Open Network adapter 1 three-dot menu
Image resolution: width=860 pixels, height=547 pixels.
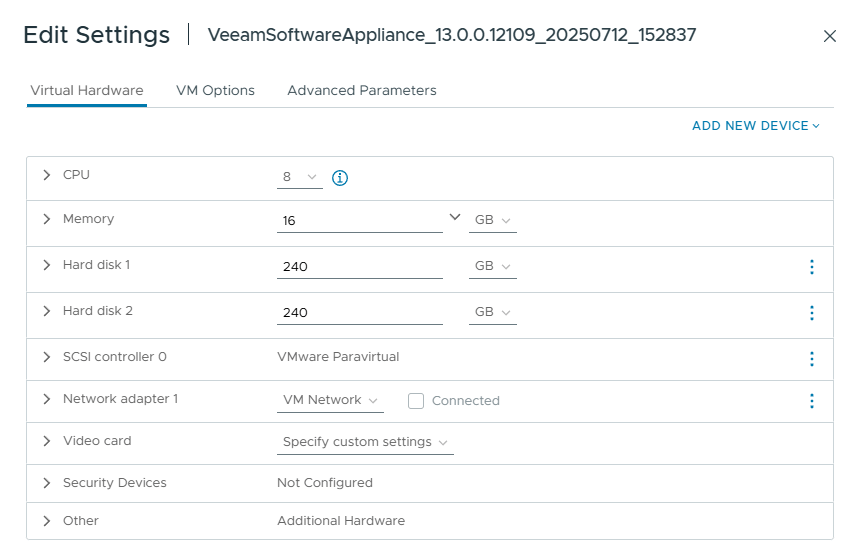811,401
